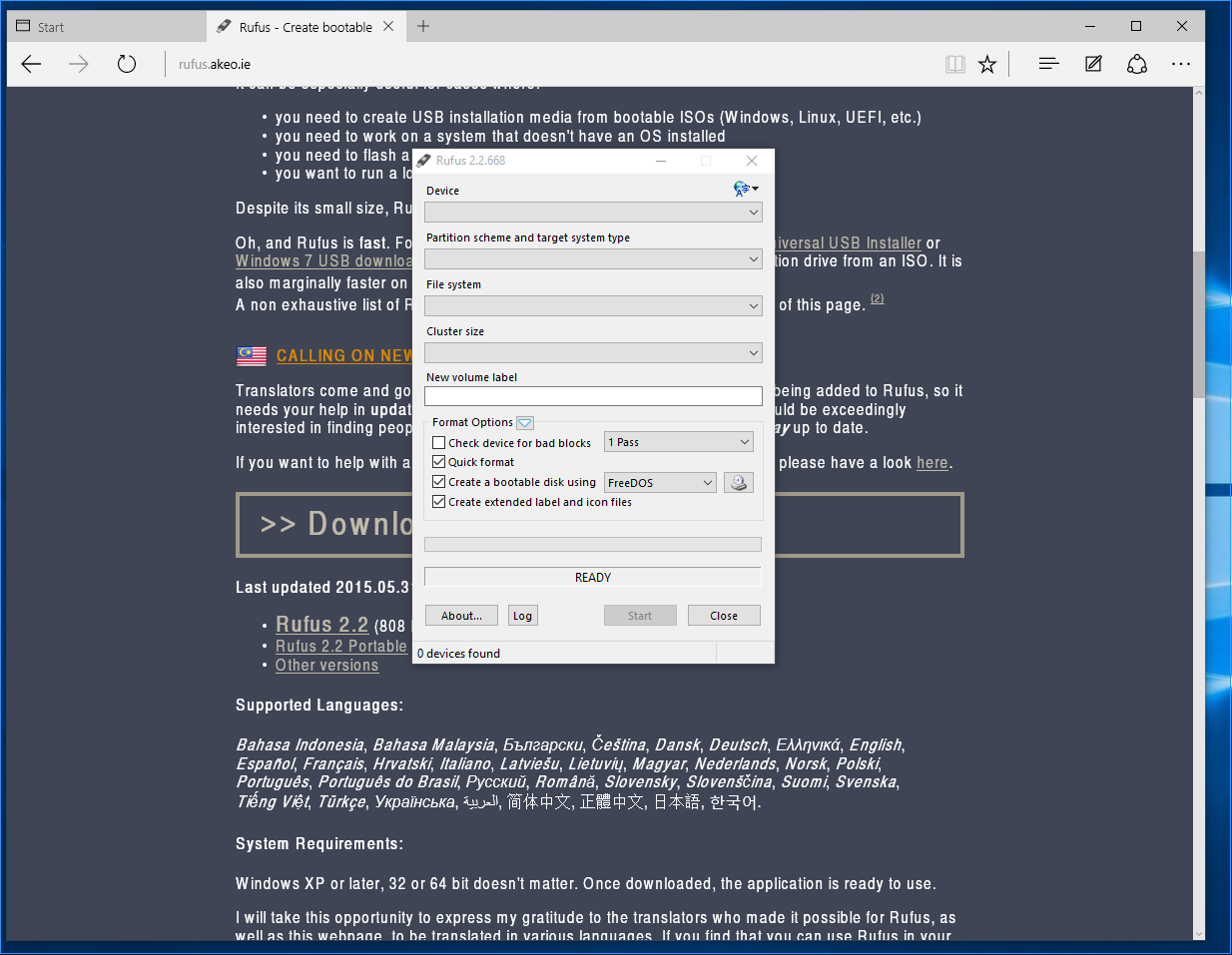The image size is (1232, 955).
Task: Open the Edge Hub panel
Action: click(x=1048, y=64)
